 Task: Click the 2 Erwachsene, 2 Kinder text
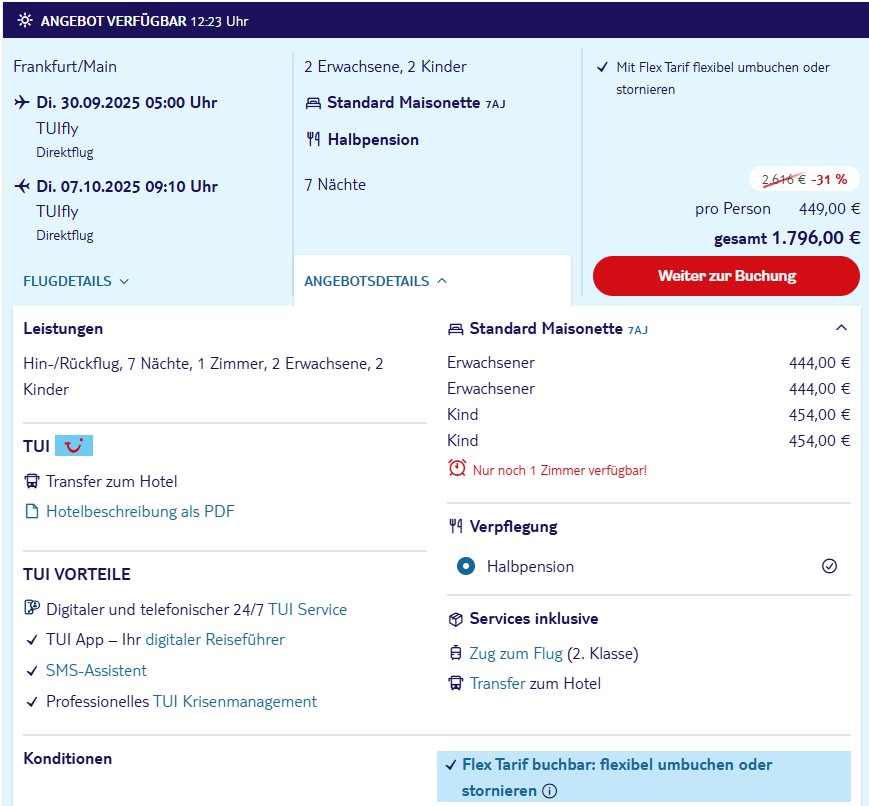(x=385, y=67)
